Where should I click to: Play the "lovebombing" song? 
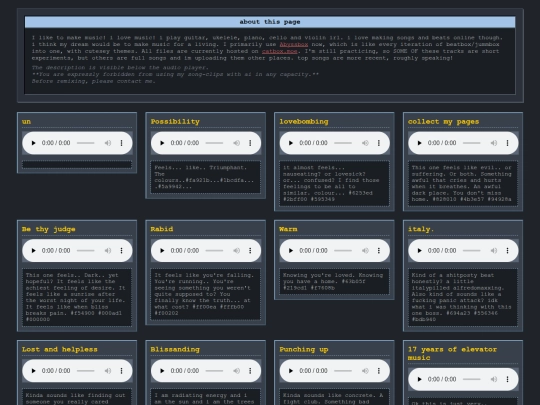(291, 143)
